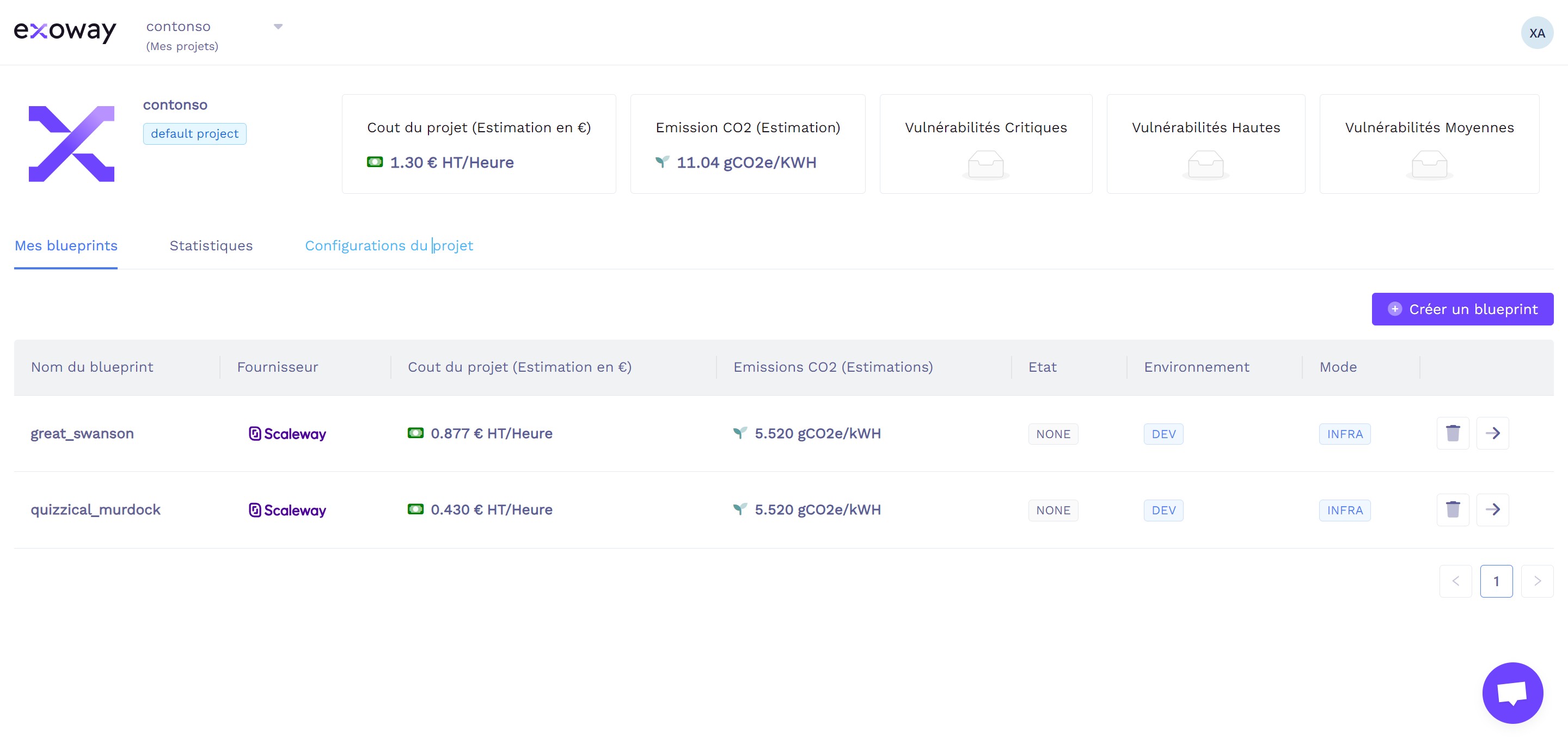Delete the great_swanson blueprint with the trash icon
The height and width of the screenshot is (744, 1568).
1453,433
